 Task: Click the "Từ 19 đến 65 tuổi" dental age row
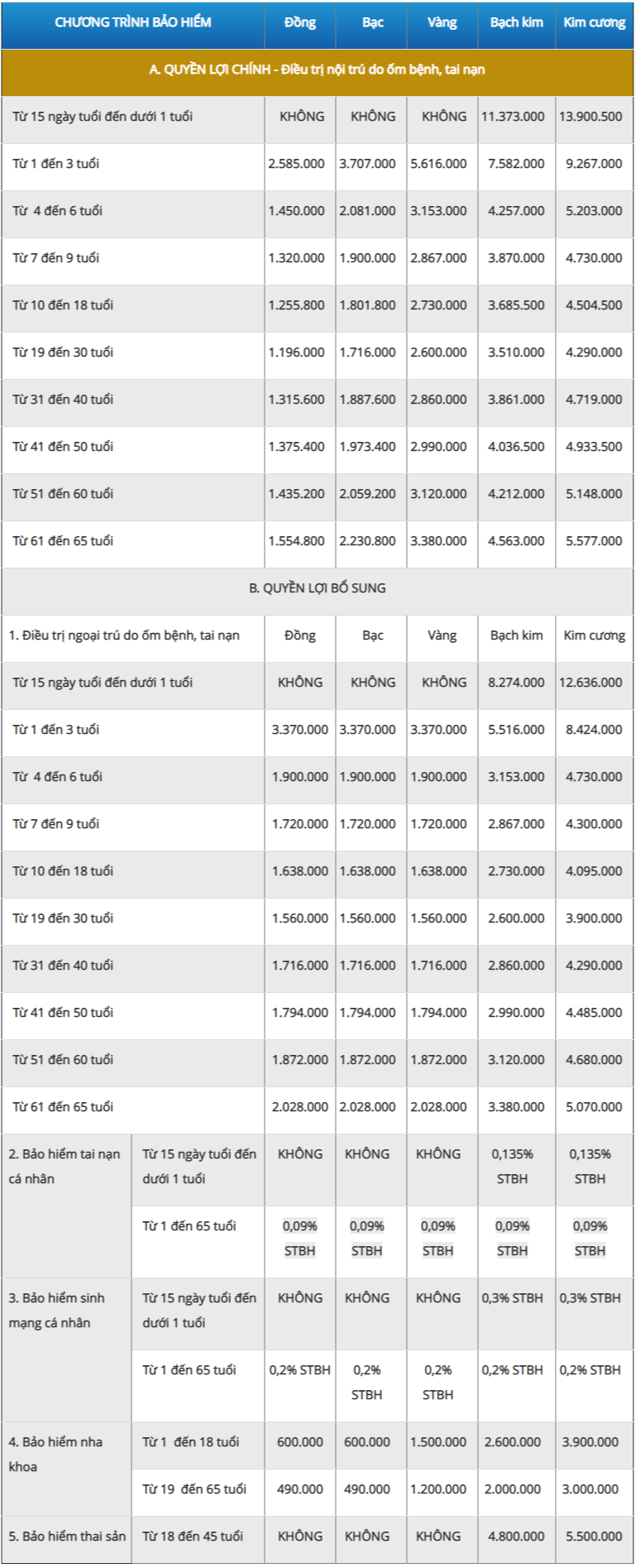click(x=194, y=1489)
